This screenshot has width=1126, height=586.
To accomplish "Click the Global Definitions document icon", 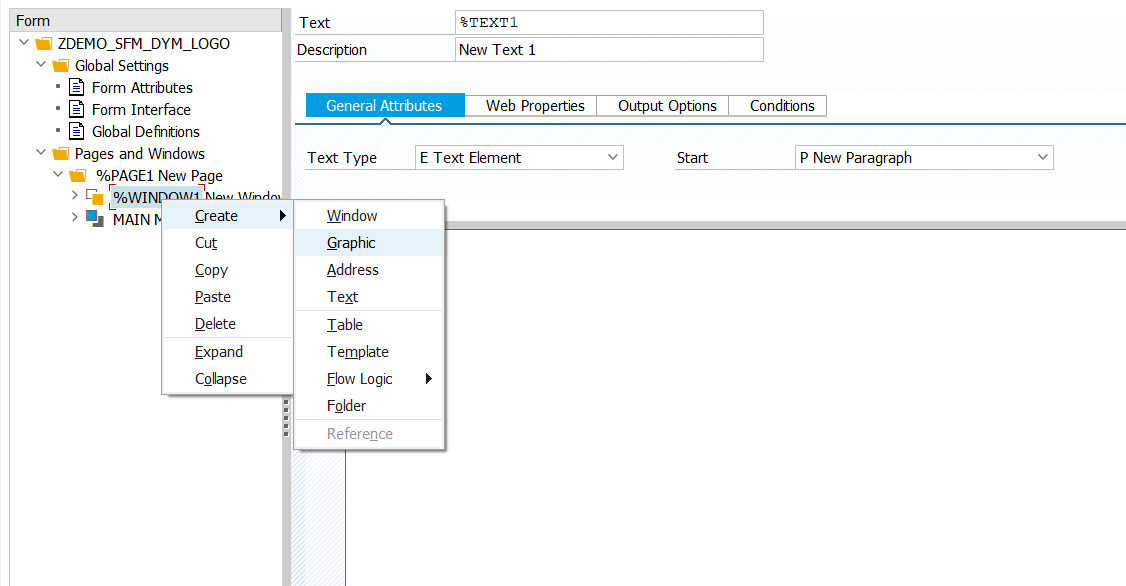I will [x=76, y=132].
